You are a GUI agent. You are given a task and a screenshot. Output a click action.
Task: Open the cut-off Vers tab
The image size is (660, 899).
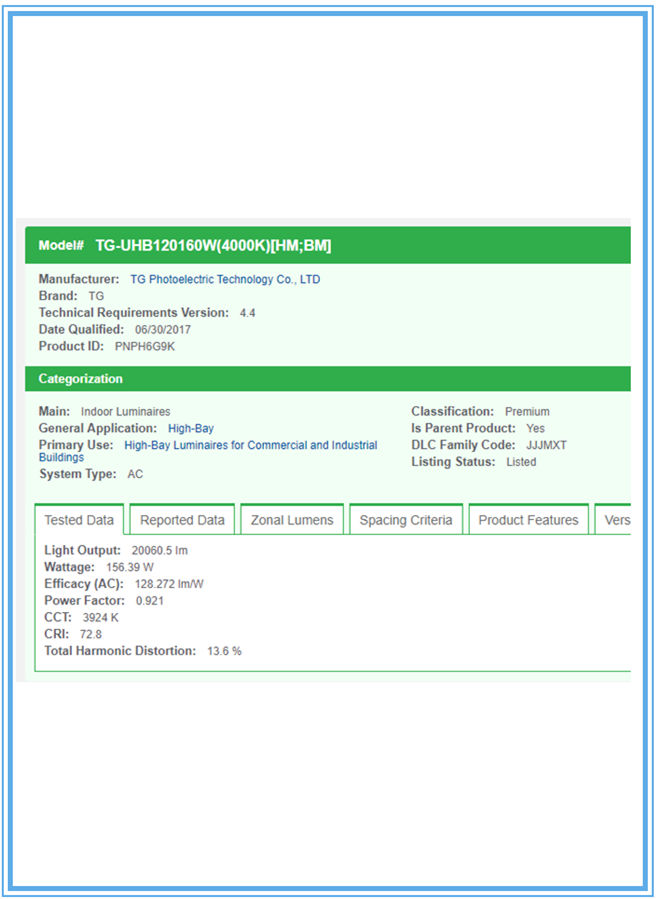pyautogui.click(x=613, y=519)
